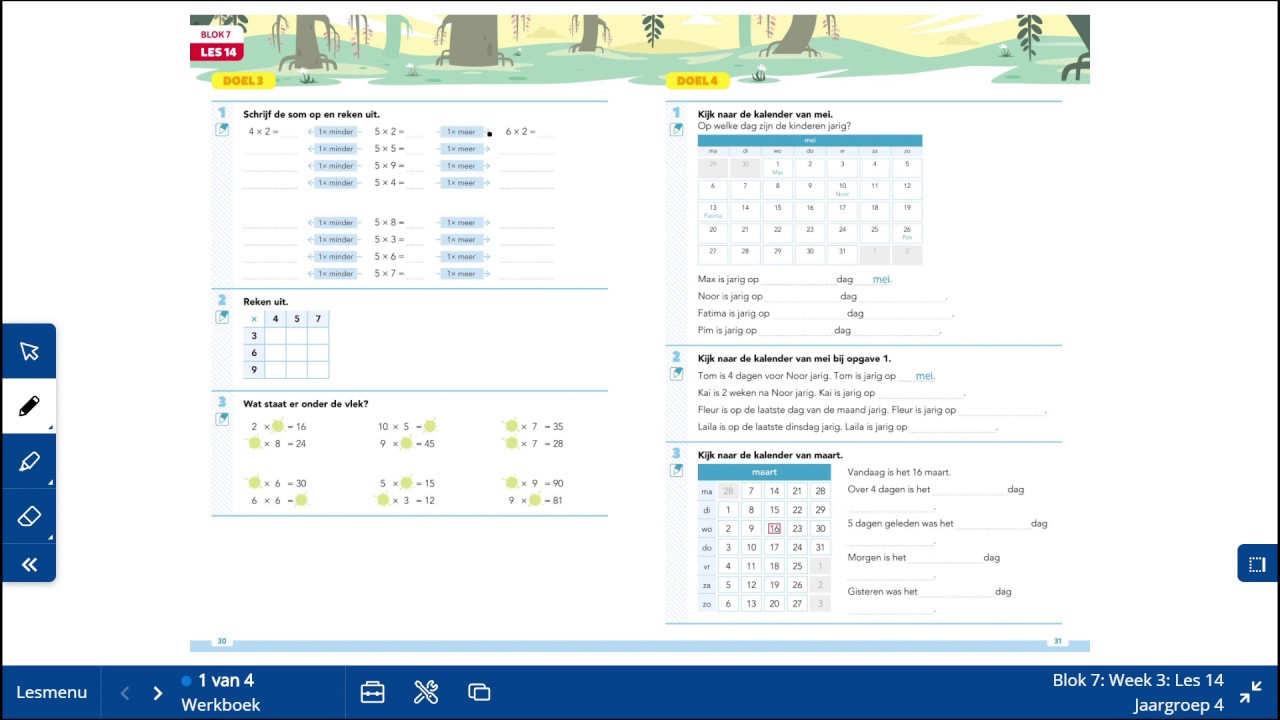The height and width of the screenshot is (720, 1280).
Task: Go to the previous page arrow
Action: pos(125,693)
